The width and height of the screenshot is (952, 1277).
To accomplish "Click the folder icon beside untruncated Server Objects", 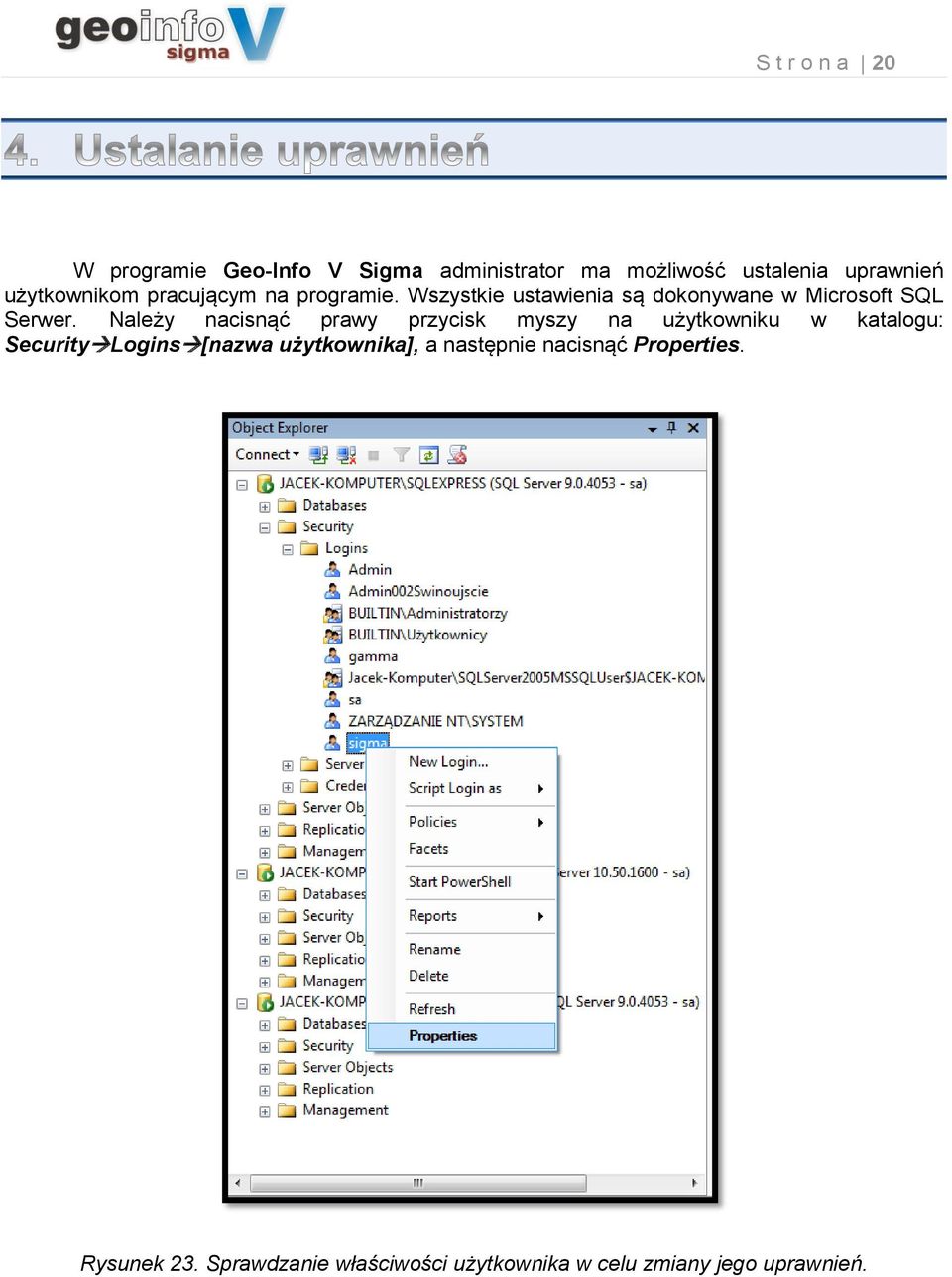I will pos(287,1068).
